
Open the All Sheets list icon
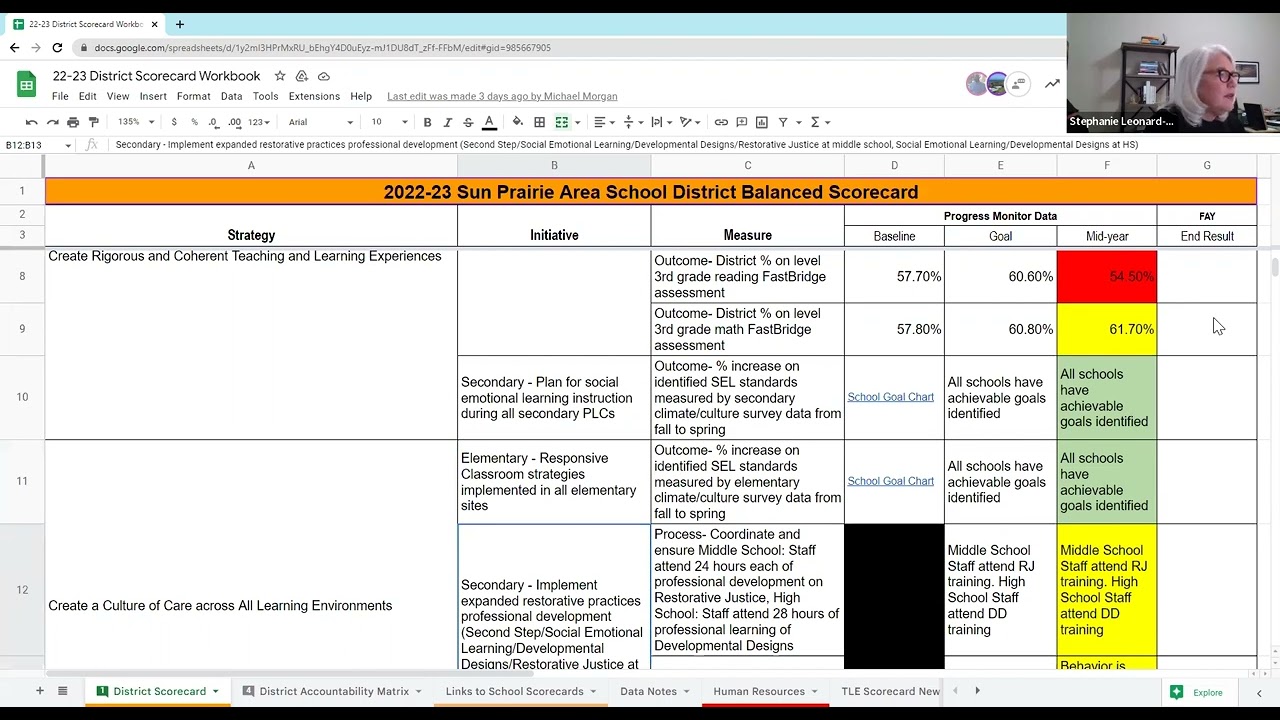62,691
